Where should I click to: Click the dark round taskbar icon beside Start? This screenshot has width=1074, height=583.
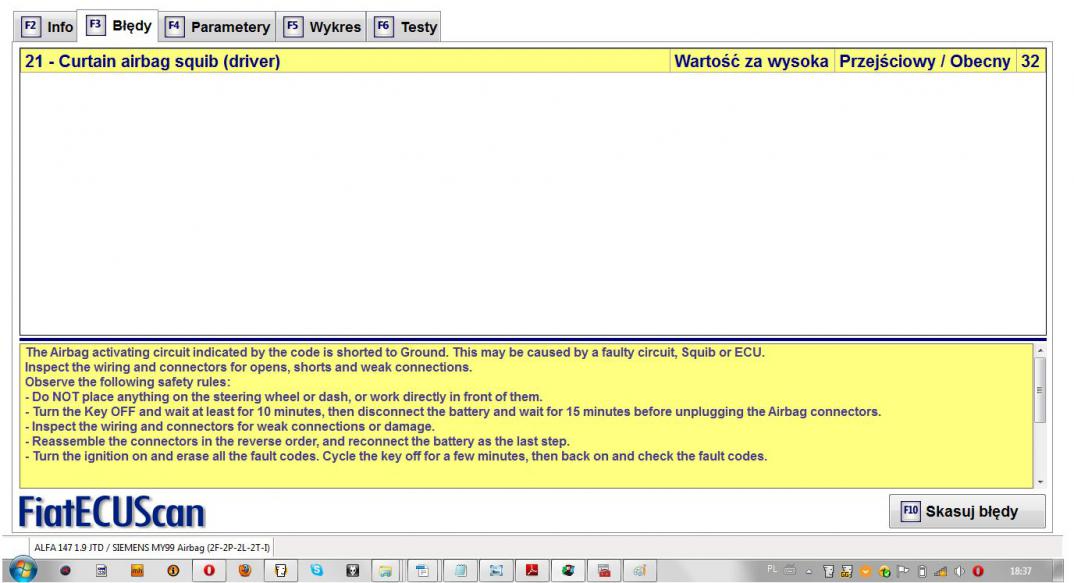[65, 570]
